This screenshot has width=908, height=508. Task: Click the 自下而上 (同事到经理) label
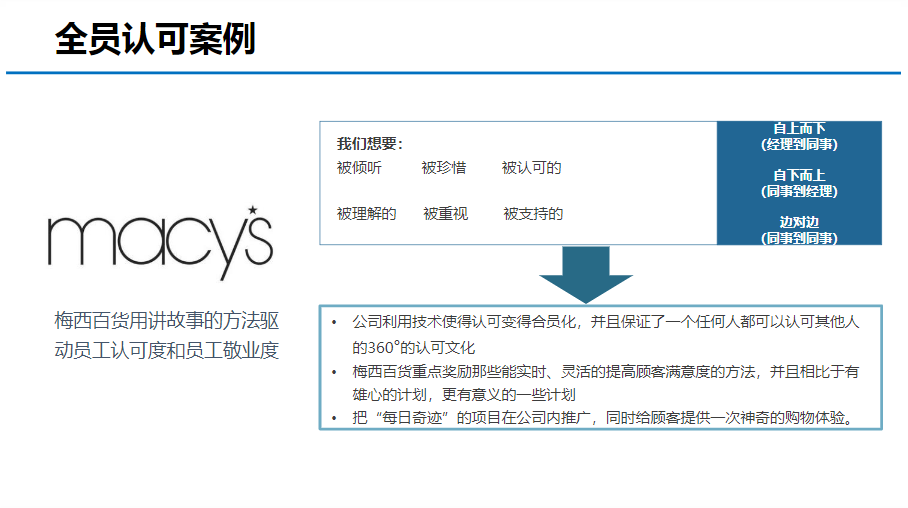coord(799,183)
